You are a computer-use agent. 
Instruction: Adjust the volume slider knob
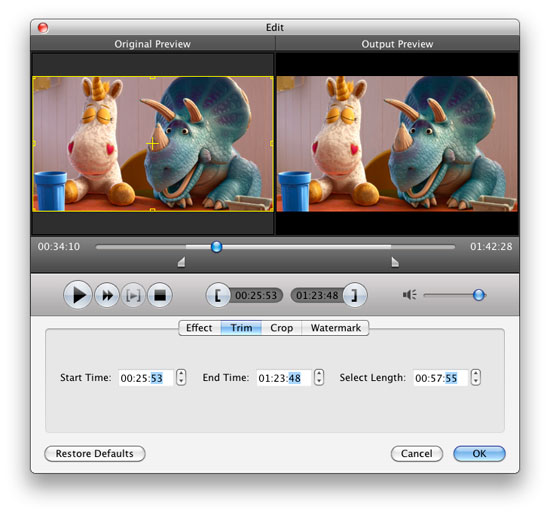click(x=479, y=295)
